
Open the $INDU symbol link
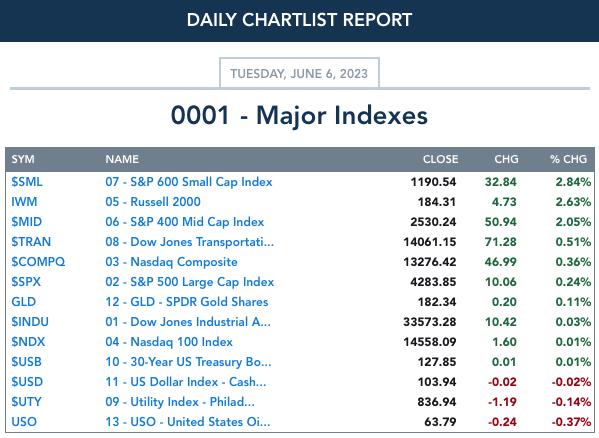click(x=30, y=322)
